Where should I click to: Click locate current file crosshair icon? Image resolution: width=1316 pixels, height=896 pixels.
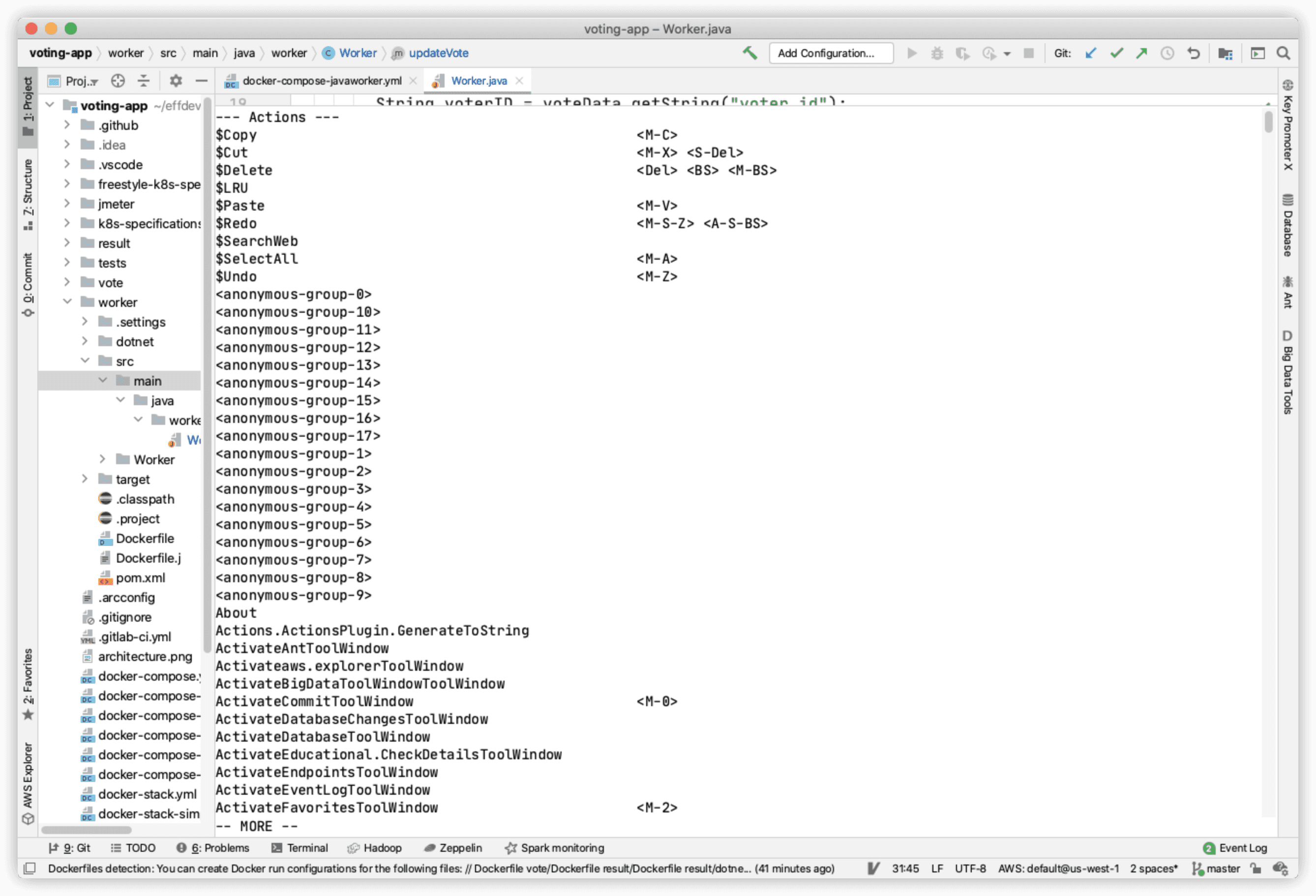pyautogui.click(x=118, y=81)
